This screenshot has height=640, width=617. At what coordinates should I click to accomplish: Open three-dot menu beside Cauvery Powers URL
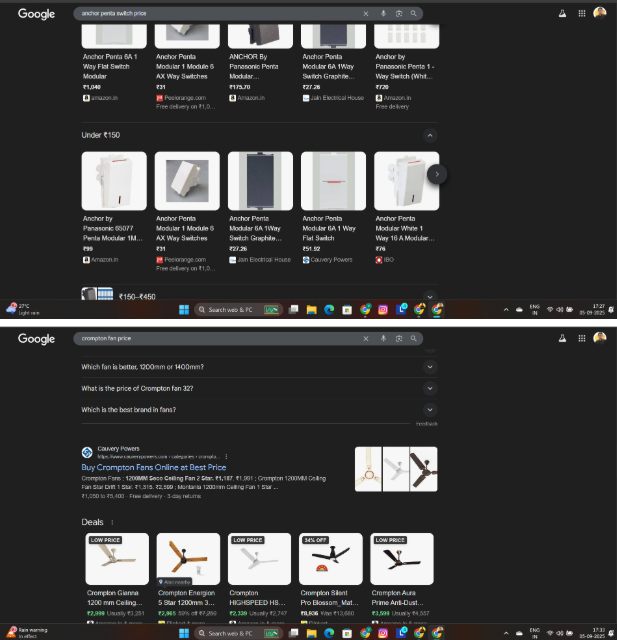226,457
